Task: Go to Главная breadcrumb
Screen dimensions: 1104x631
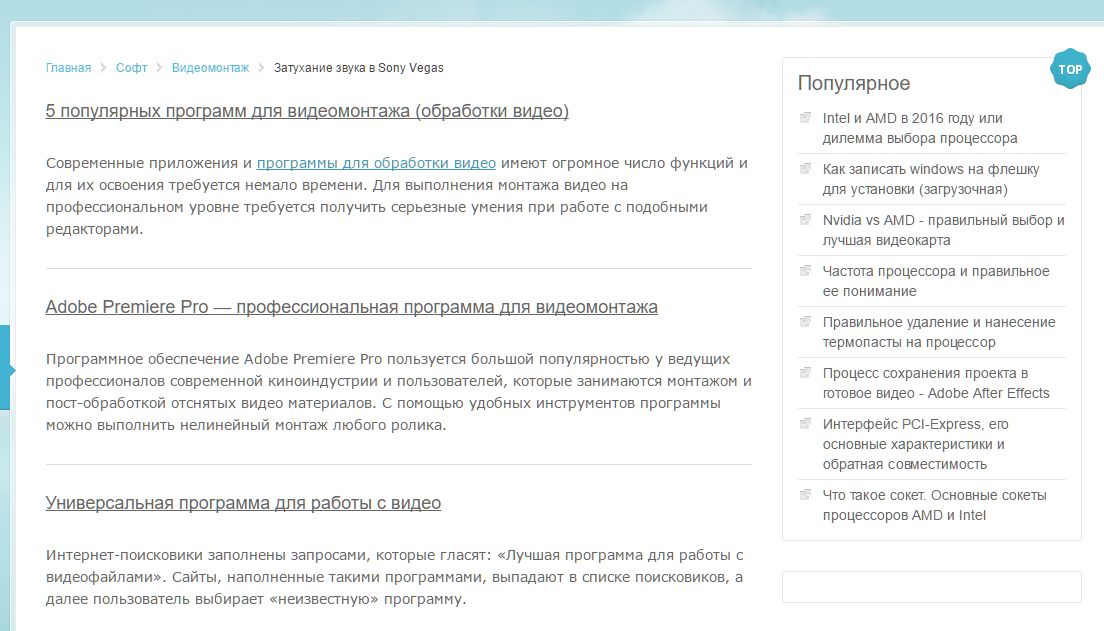Action: [x=68, y=68]
